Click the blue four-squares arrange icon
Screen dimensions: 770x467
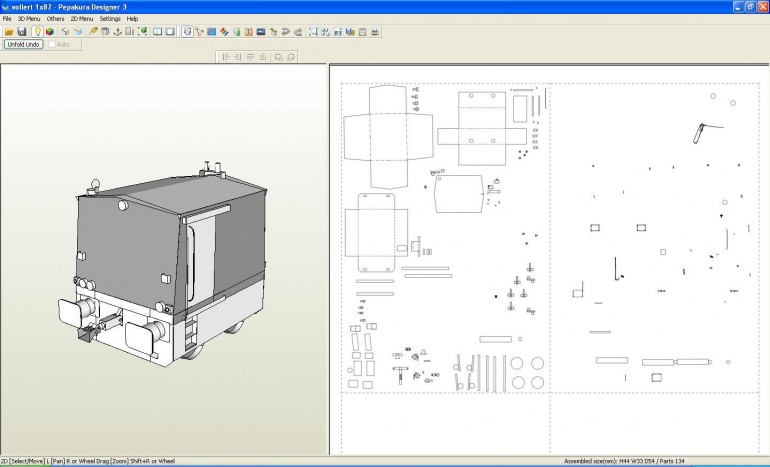pyautogui.click(x=325, y=32)
